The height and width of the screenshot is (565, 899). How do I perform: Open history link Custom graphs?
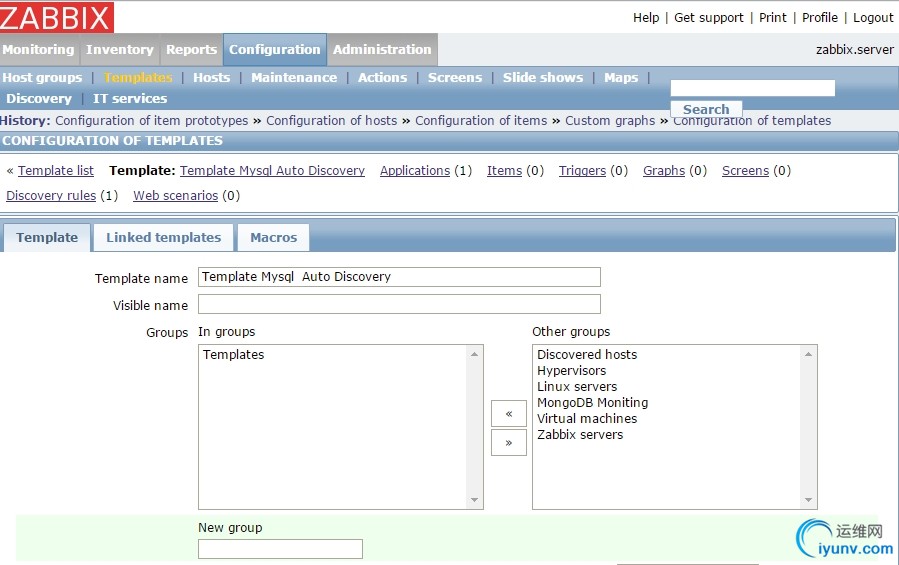click(x=610, y=120)
